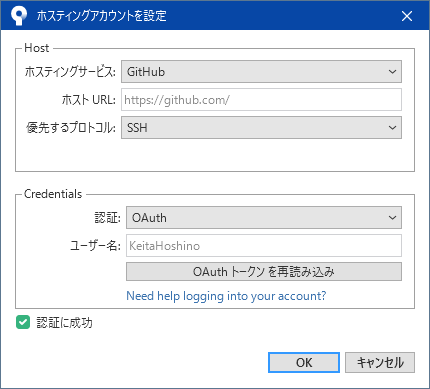Screen dimensions: 430x389
Task: Click the ホスト URL label
Action: [89, 100]
